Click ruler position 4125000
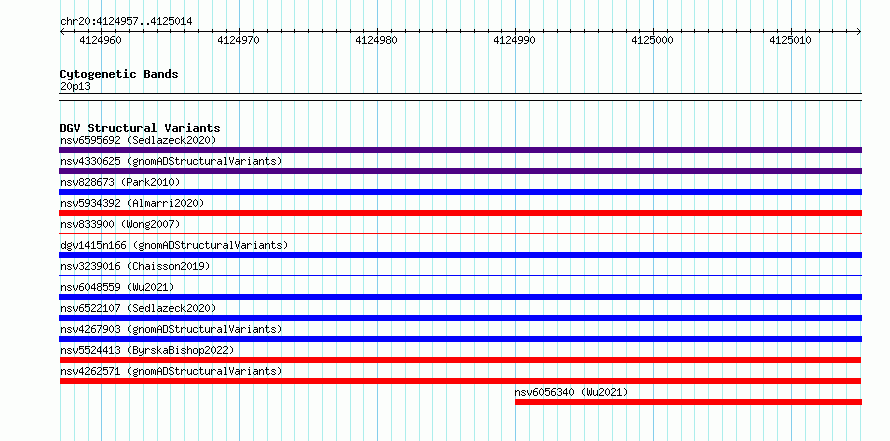The width and height of the screenshot is (890, 441). click(x=652, y=40)
